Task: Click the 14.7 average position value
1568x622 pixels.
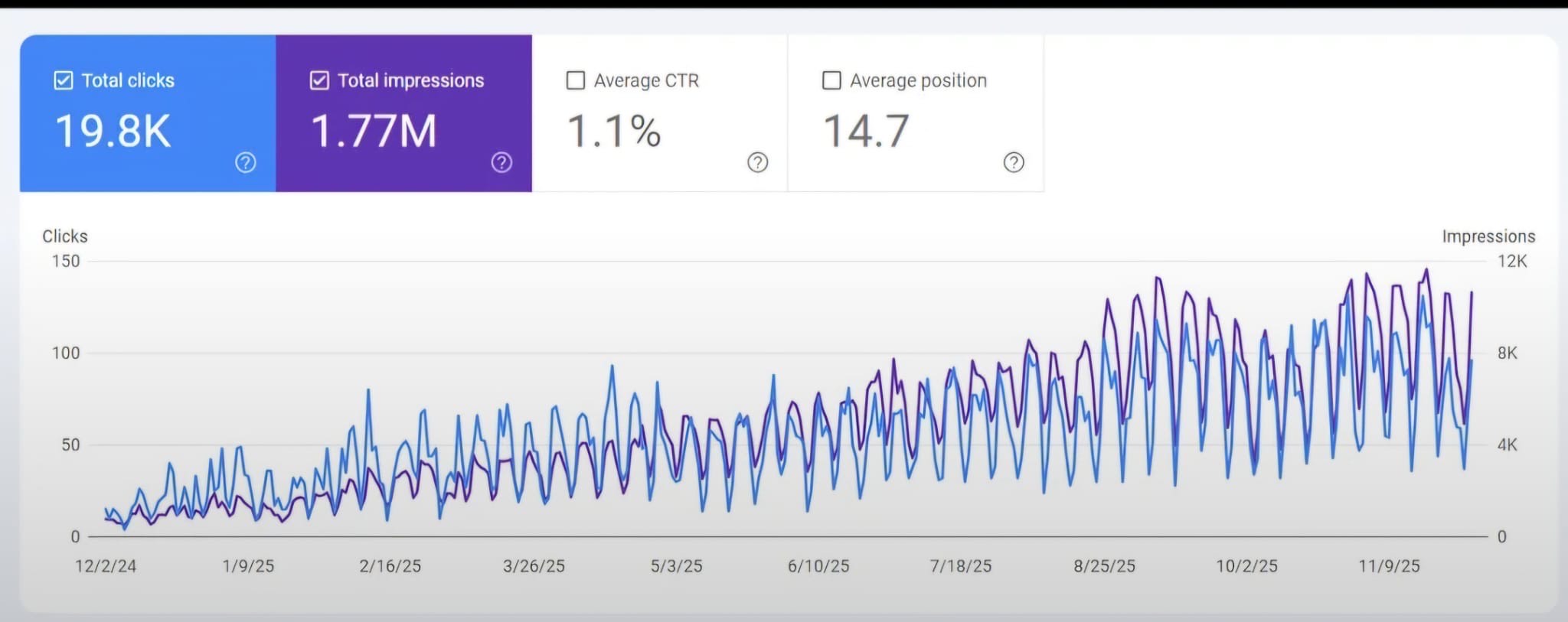Action: click(866, 131)
